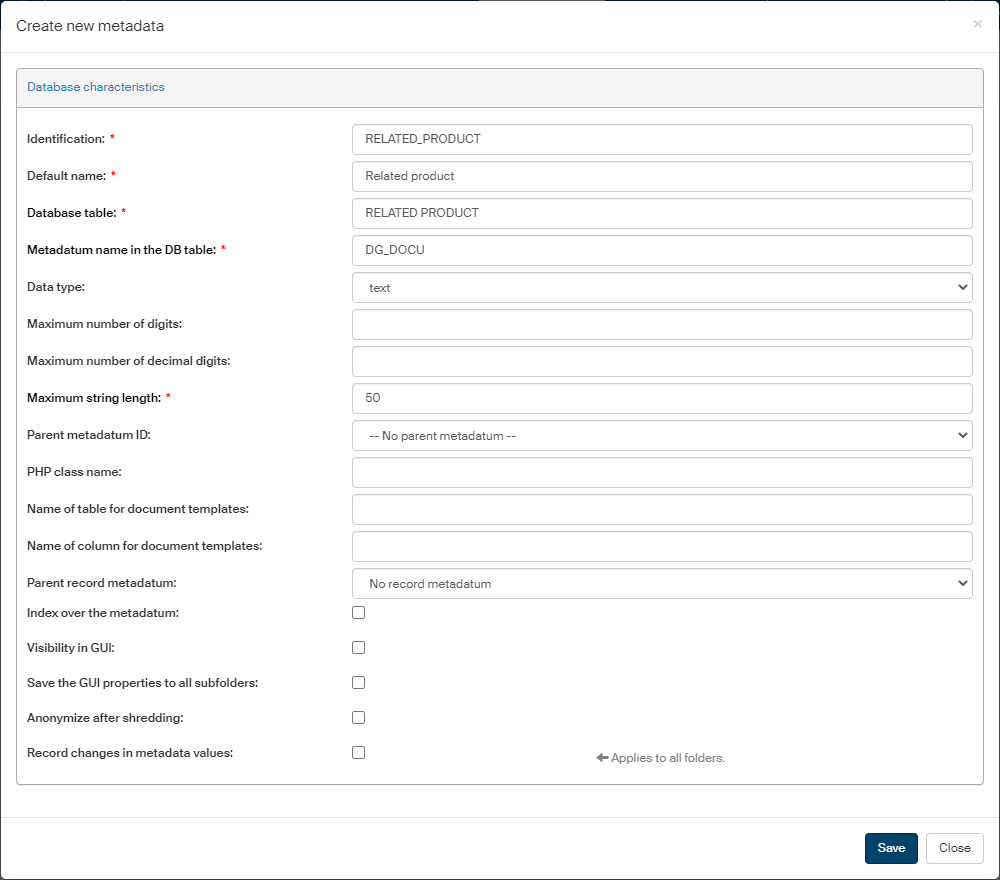Toggle Visibility in GUI checkbox
Image resolution: width=1000 pixels, height=880 pixels.
point(358,647)
